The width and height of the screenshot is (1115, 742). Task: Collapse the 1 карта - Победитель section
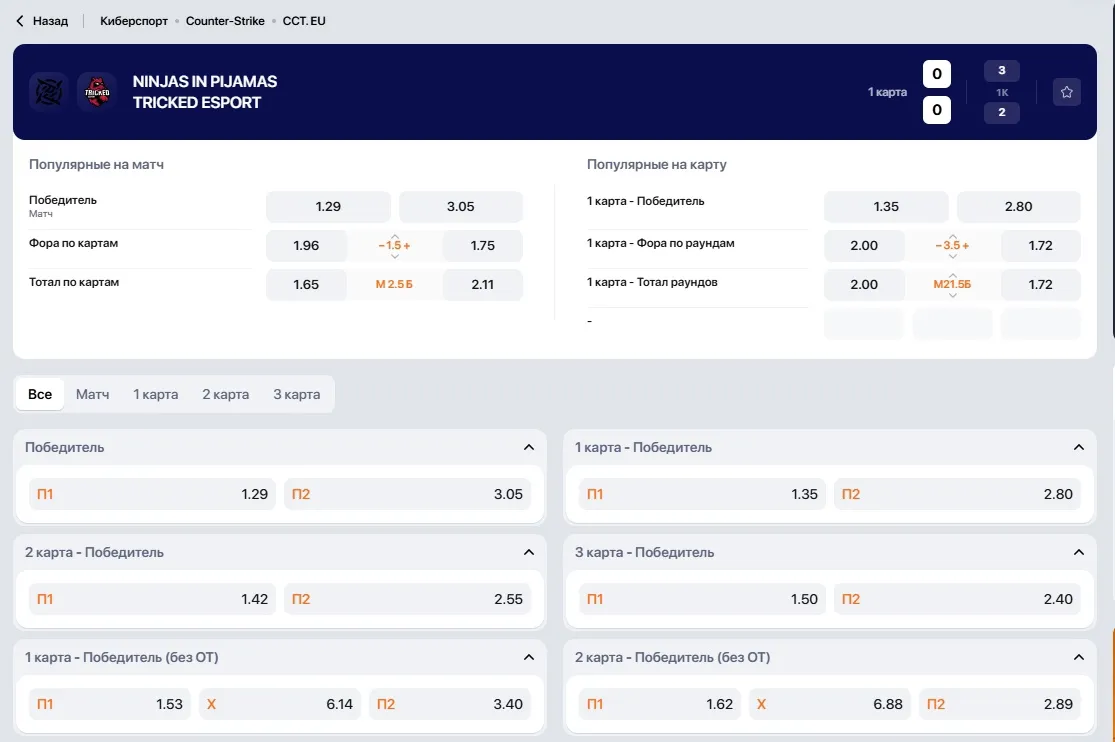[x=1079, y=447]
